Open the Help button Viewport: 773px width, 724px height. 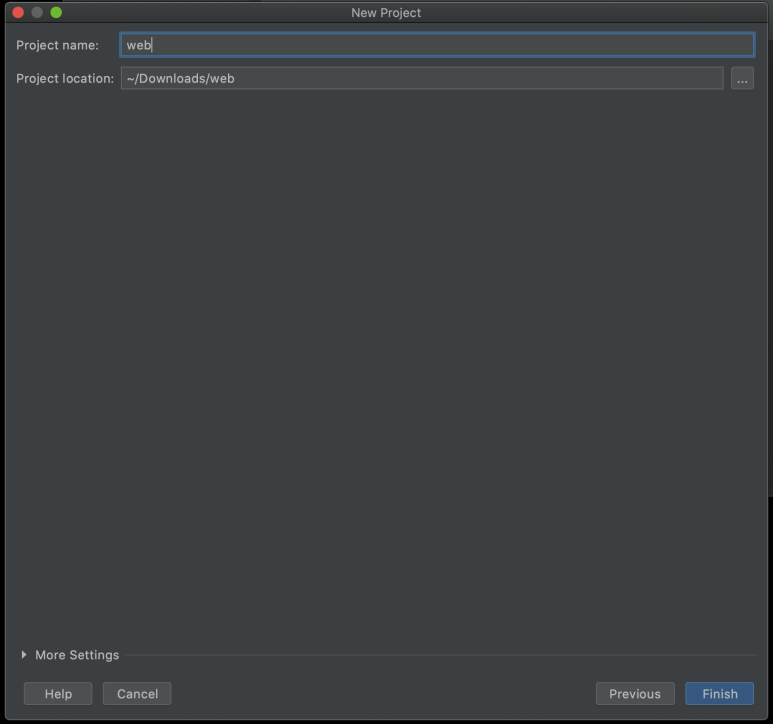pyautogui.click(x=58, y=693)
